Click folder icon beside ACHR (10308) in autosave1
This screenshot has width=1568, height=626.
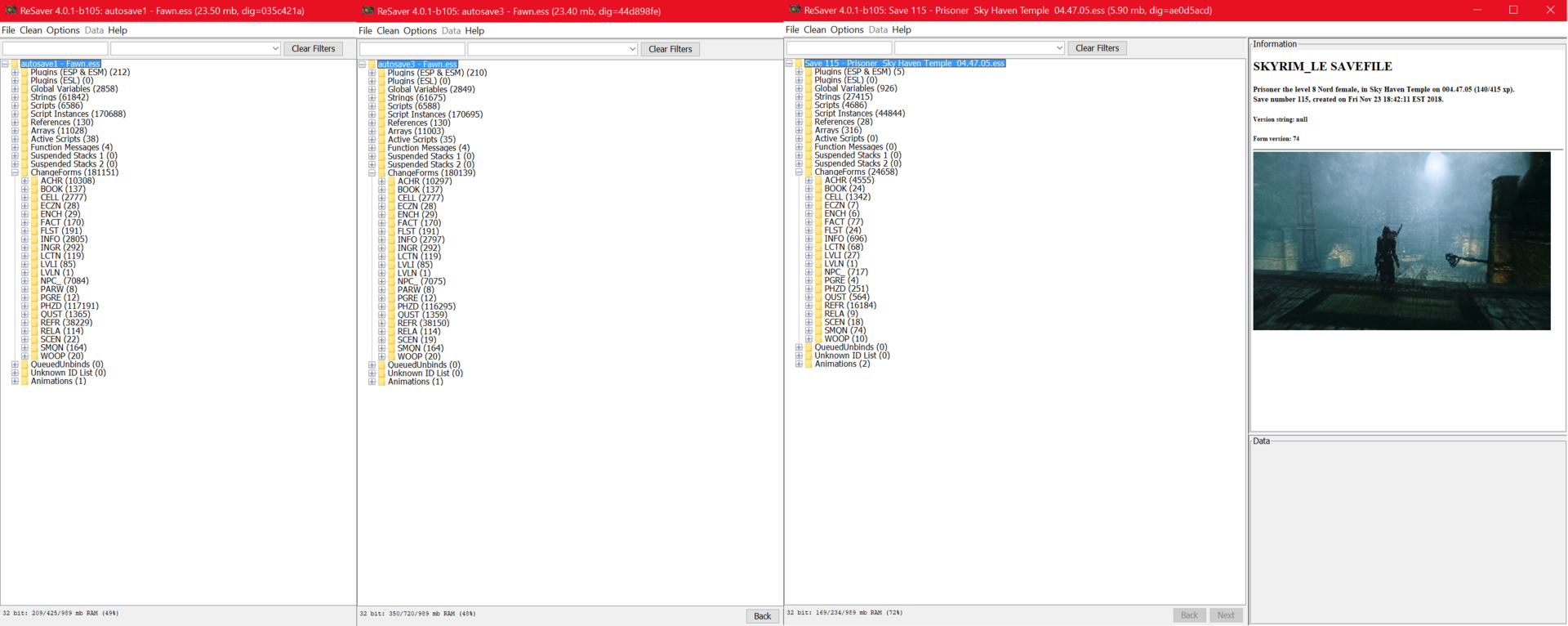[x=34, y=181]
